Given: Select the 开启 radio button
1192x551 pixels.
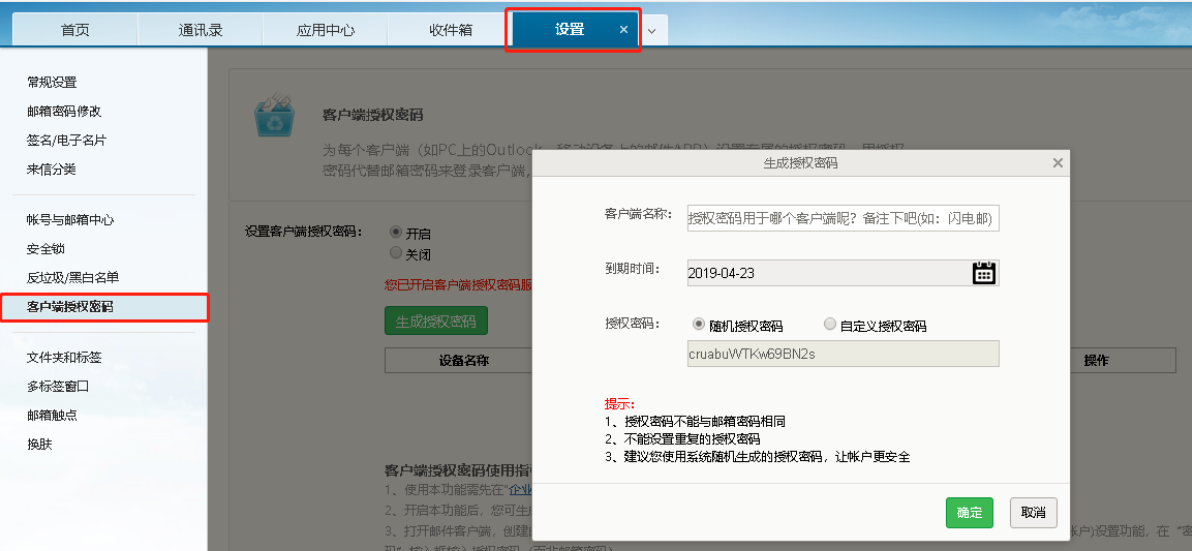Looking at the screenshot, I should (x=396, y=231).
